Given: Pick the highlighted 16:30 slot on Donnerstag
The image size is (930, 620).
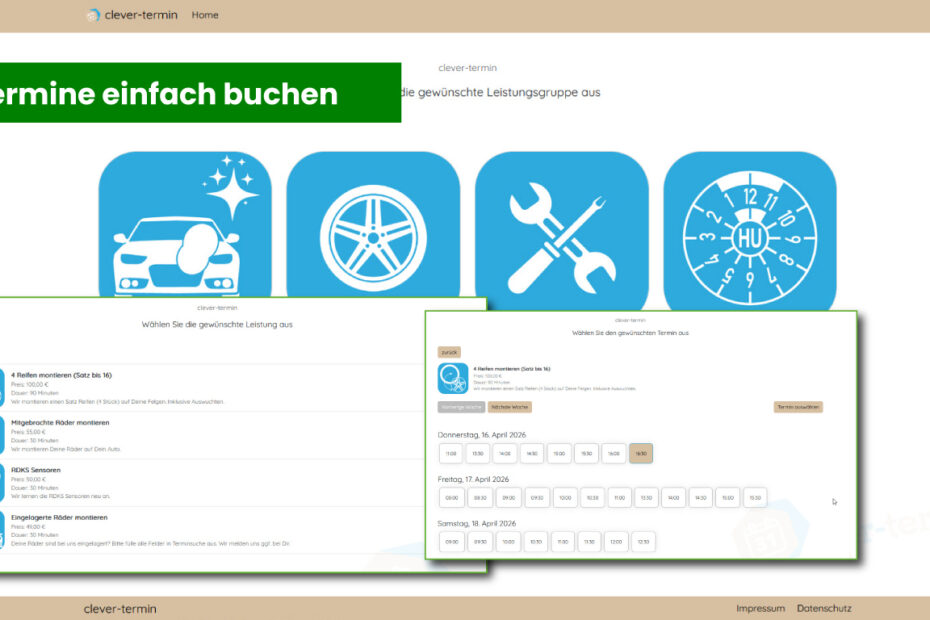Looking at the screenshot, I should tap(641, 453).
